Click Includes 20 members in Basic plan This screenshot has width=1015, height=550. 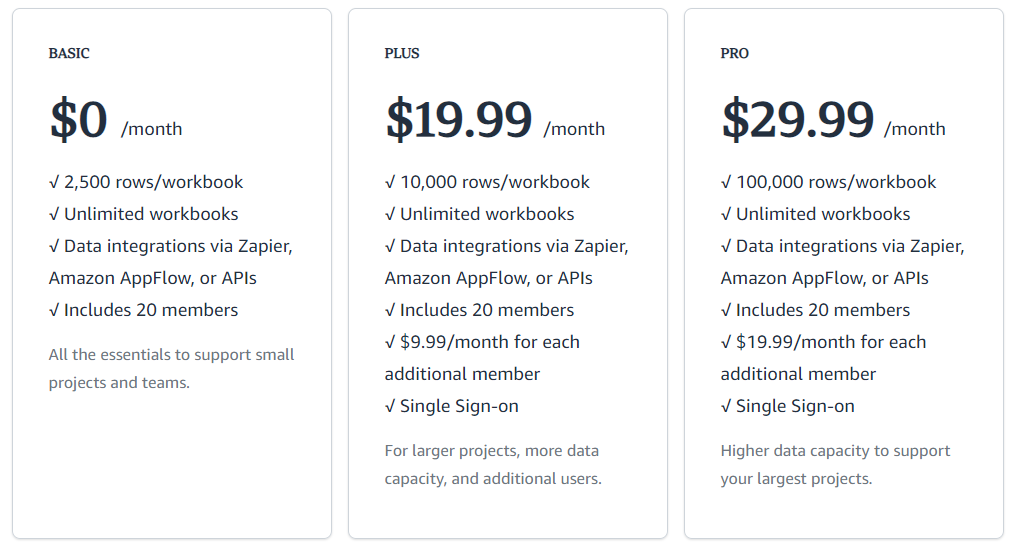[x=143, y=310]
